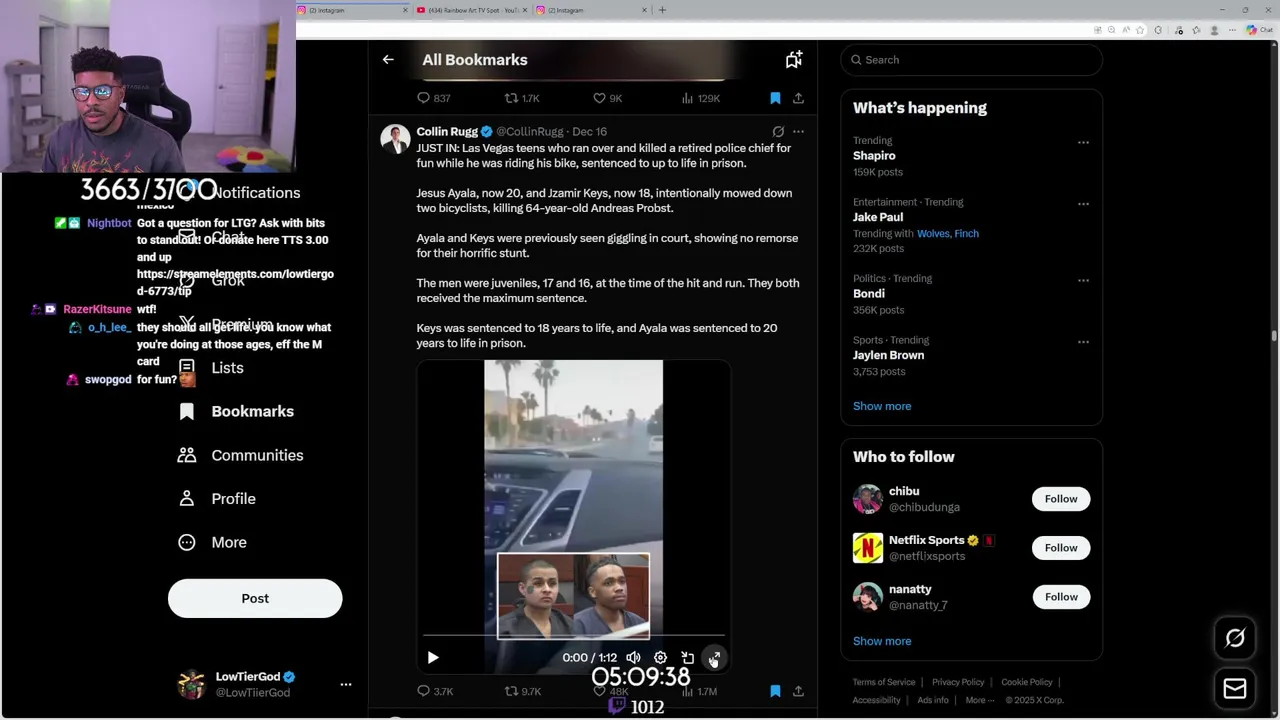Open Notifications in the sidebar
This screenshot has width=1280, height=720.
255,193
